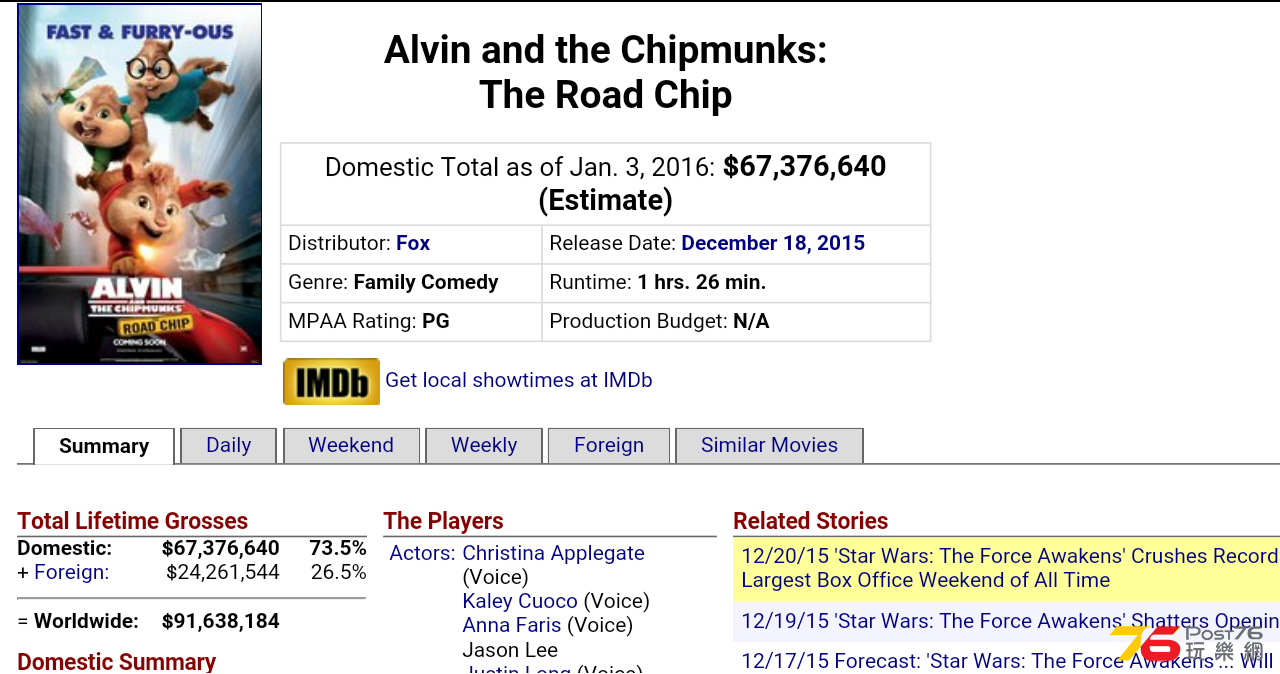1280x674 pixels.
Task: Open the 12/17/15 Forecast story
Action: pos(1008,661)
